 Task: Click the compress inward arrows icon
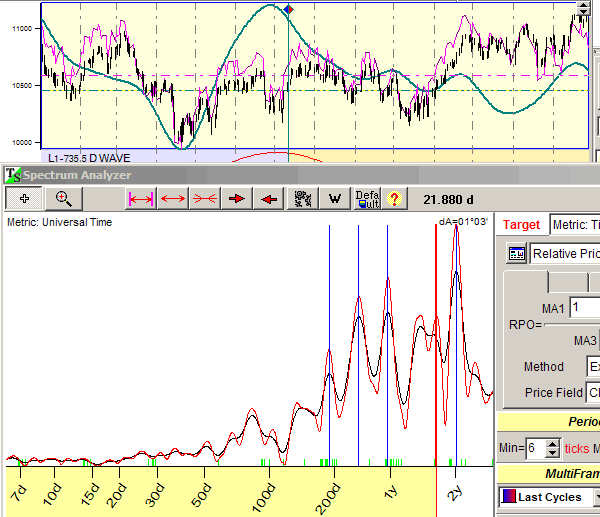pos(205,199)
